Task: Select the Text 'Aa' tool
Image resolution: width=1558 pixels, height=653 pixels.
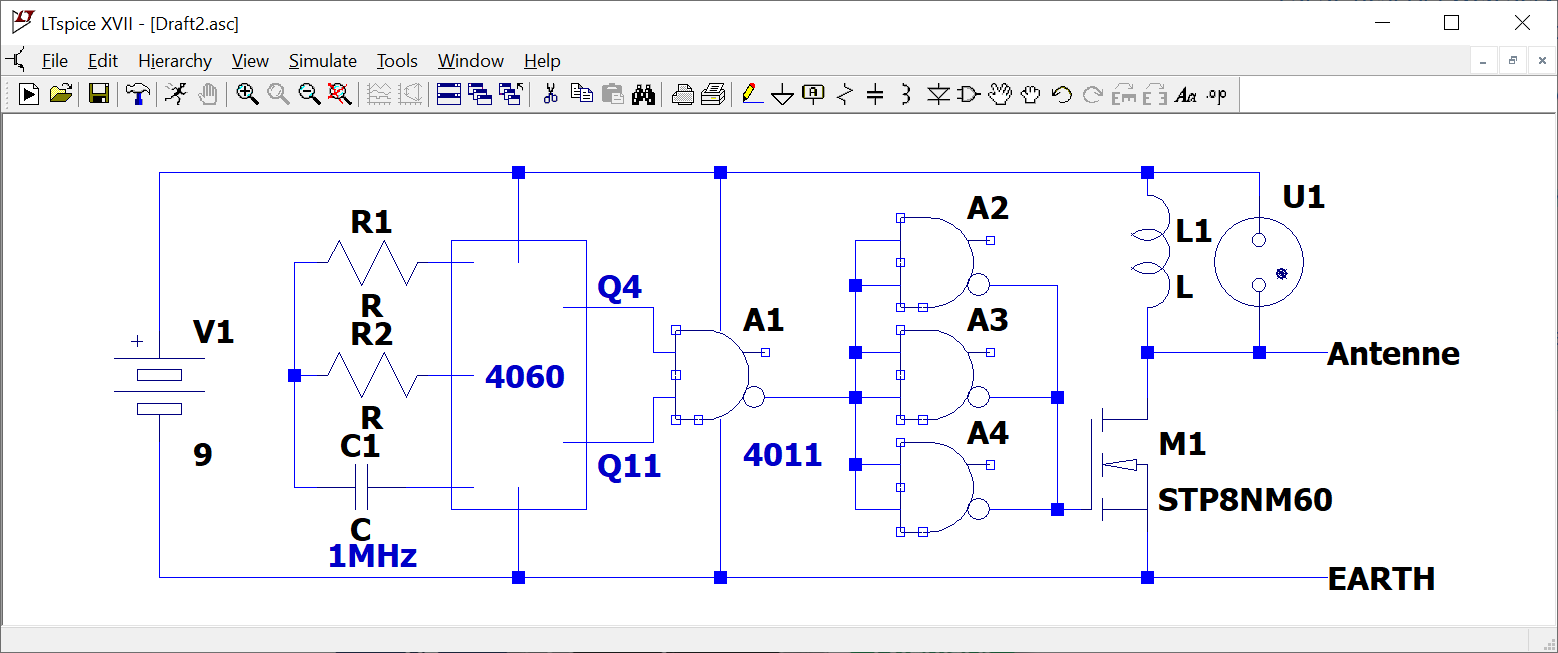Action: point(1186,94)
